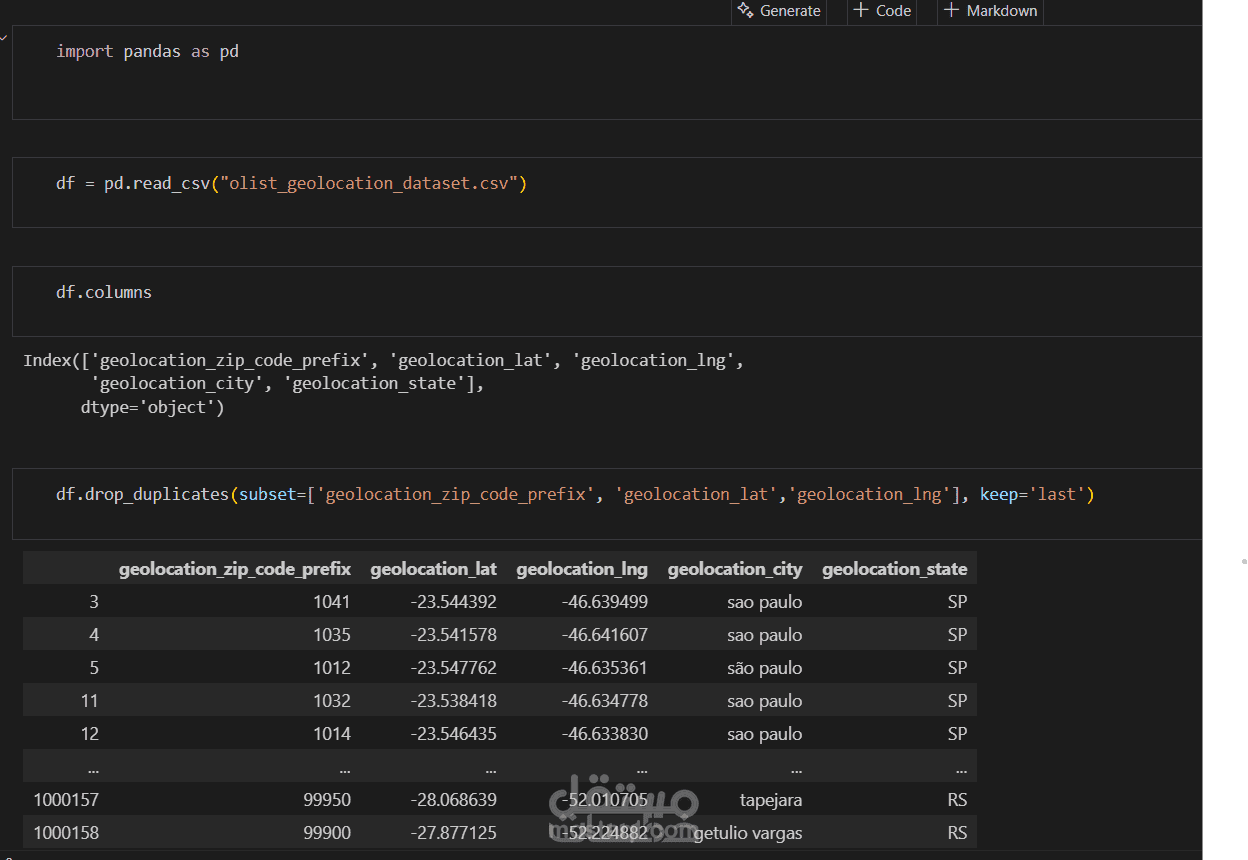Select row index 3 in the output table
This screenshot has height=860, width=1248.
(93, 602)
